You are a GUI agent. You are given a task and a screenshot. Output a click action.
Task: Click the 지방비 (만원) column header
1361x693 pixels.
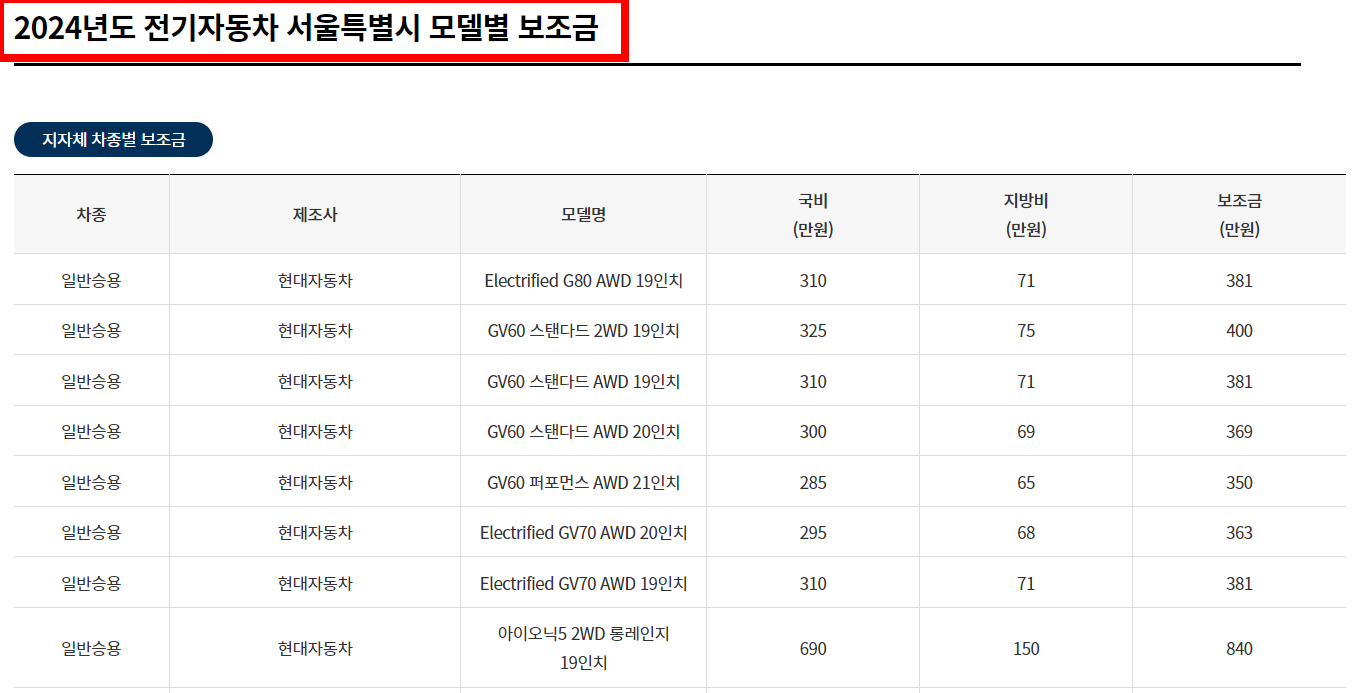1026,215
